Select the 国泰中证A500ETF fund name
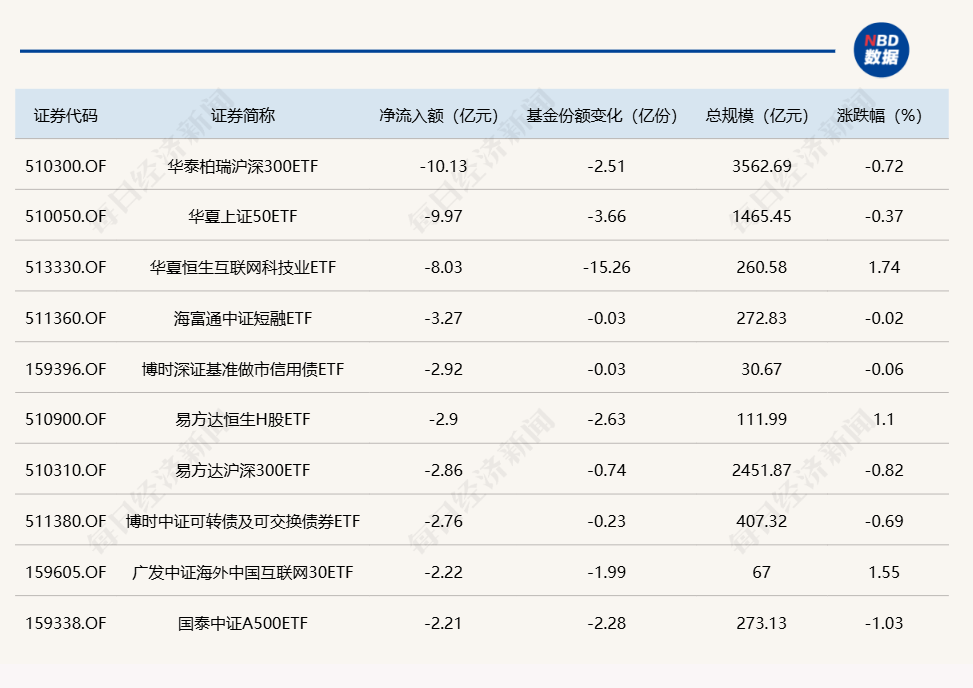The image size is (973, 688). [x=243, y=623]
